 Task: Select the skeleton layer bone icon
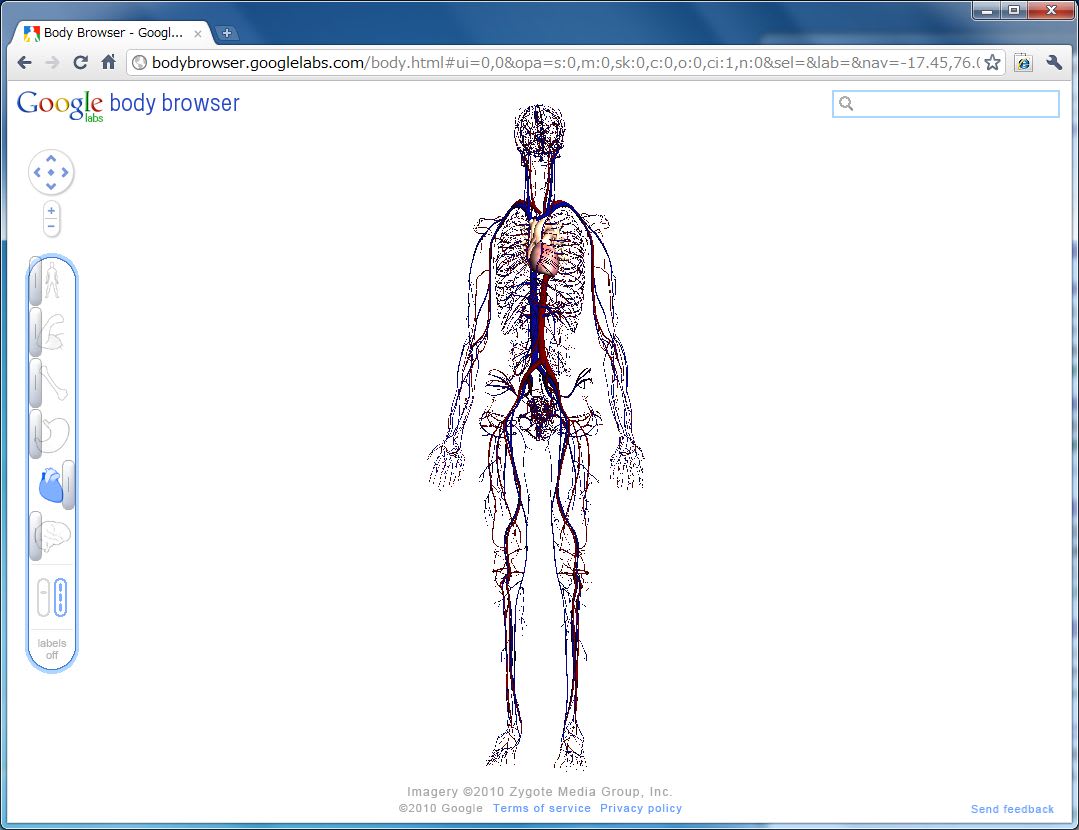(x=52, y=384)
